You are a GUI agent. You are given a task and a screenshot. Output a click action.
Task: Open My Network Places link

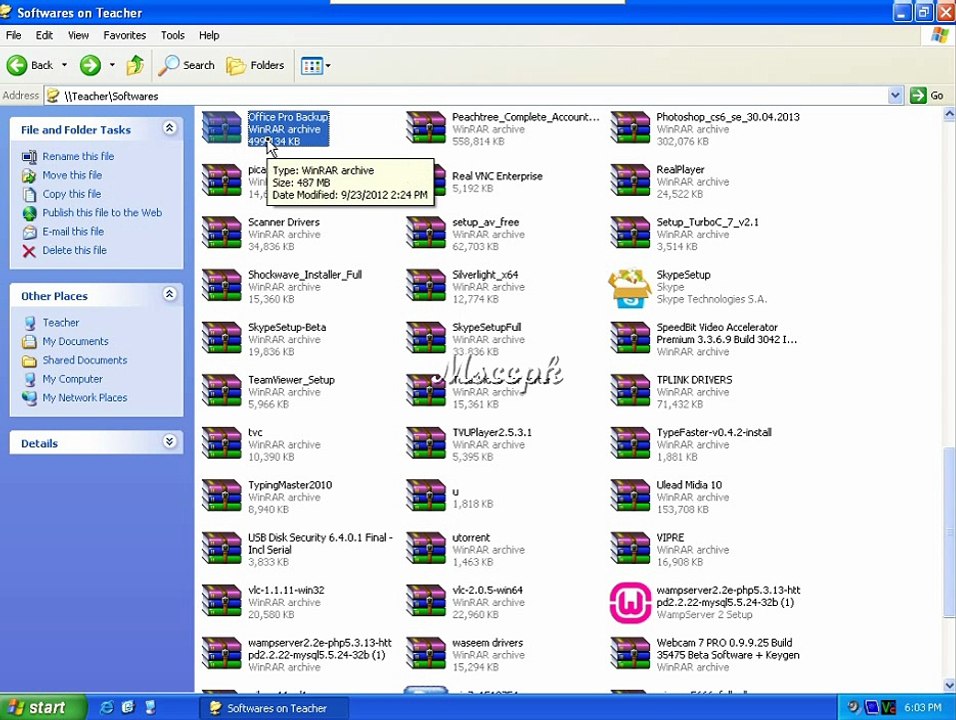click(85, 398)
